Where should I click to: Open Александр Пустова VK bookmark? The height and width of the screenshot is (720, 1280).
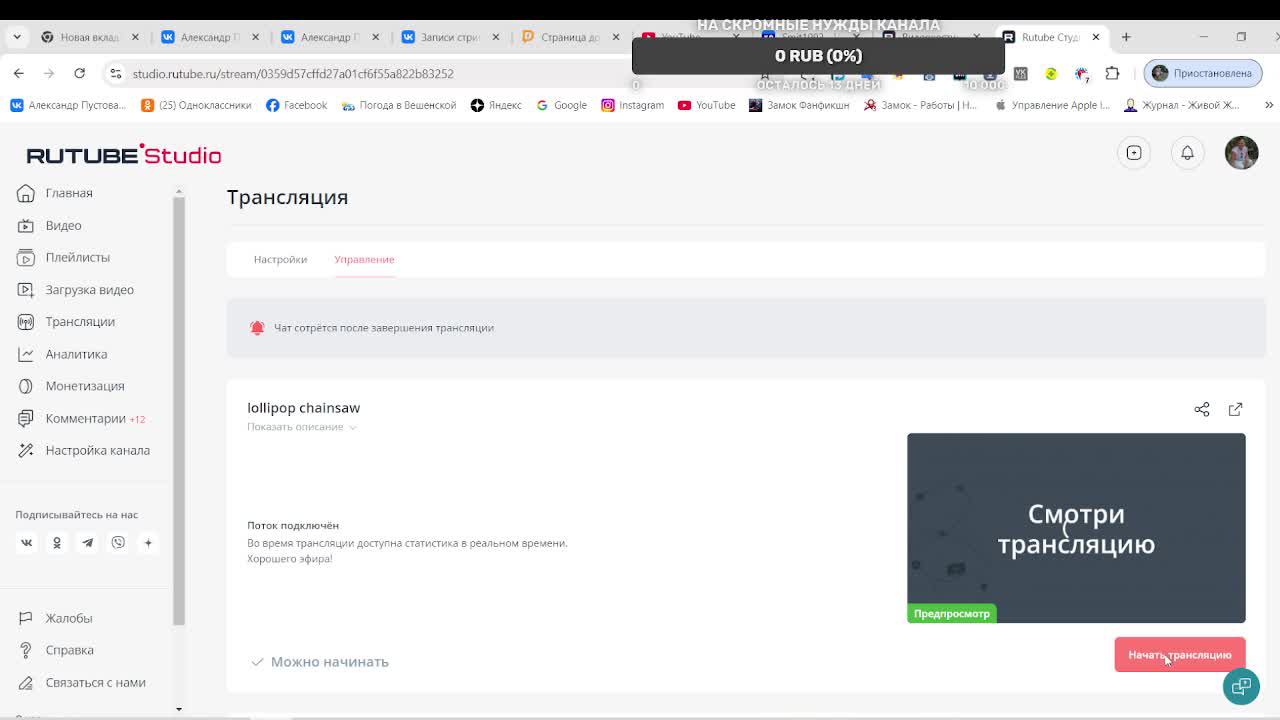68,105
